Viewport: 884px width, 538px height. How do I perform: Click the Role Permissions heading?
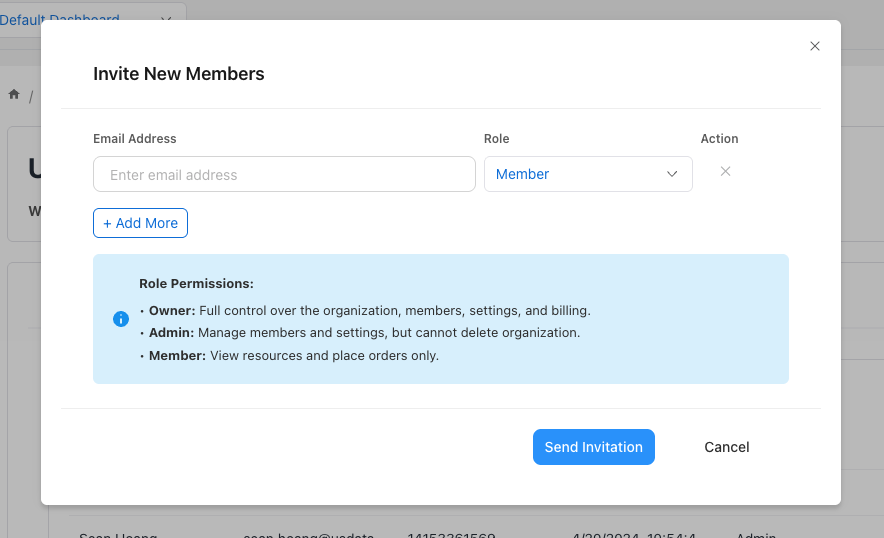(x=196, y=284)
